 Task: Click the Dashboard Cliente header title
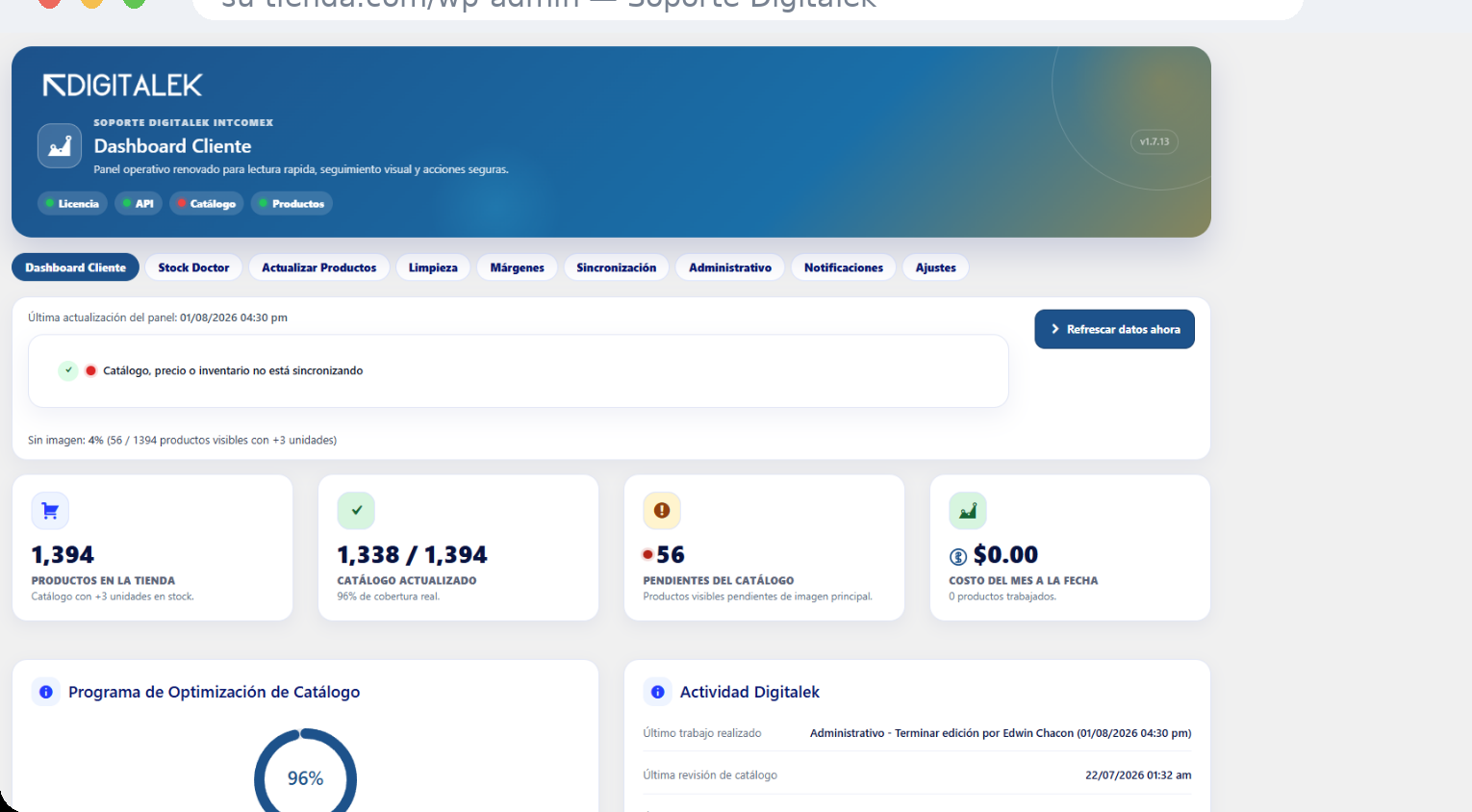(172, 146)
